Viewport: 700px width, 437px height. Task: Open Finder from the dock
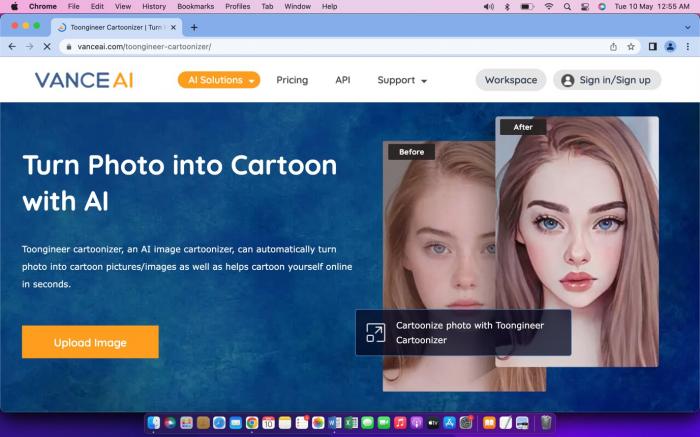154,423
